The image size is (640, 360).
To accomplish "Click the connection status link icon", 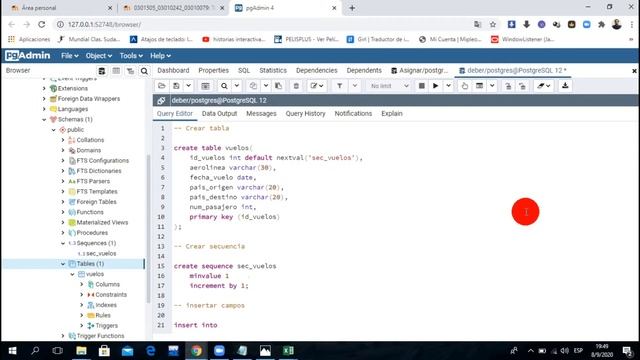I will click(161, 100).
